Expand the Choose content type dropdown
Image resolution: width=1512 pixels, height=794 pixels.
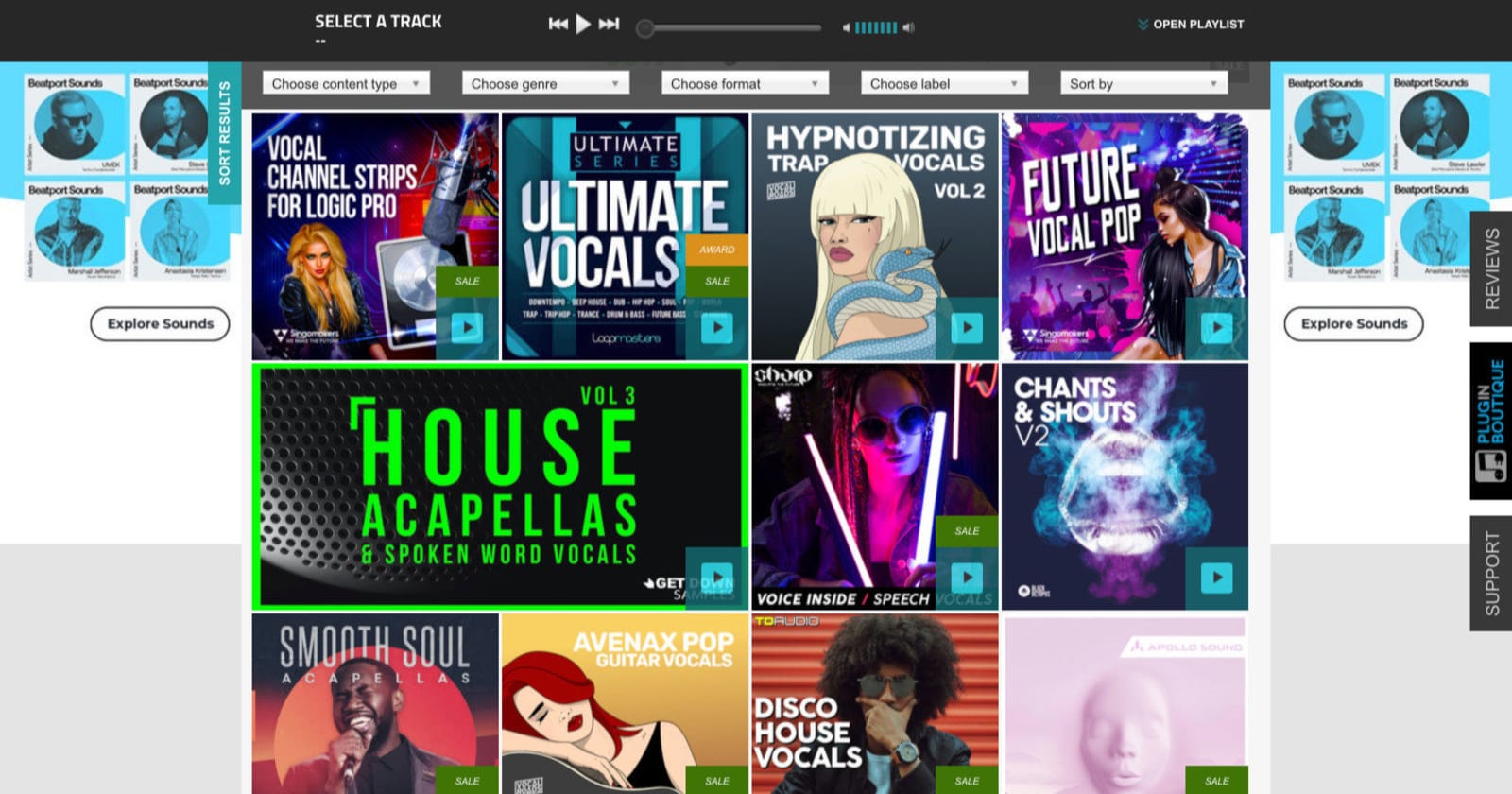pyautogui.click(x=346, y=83)
